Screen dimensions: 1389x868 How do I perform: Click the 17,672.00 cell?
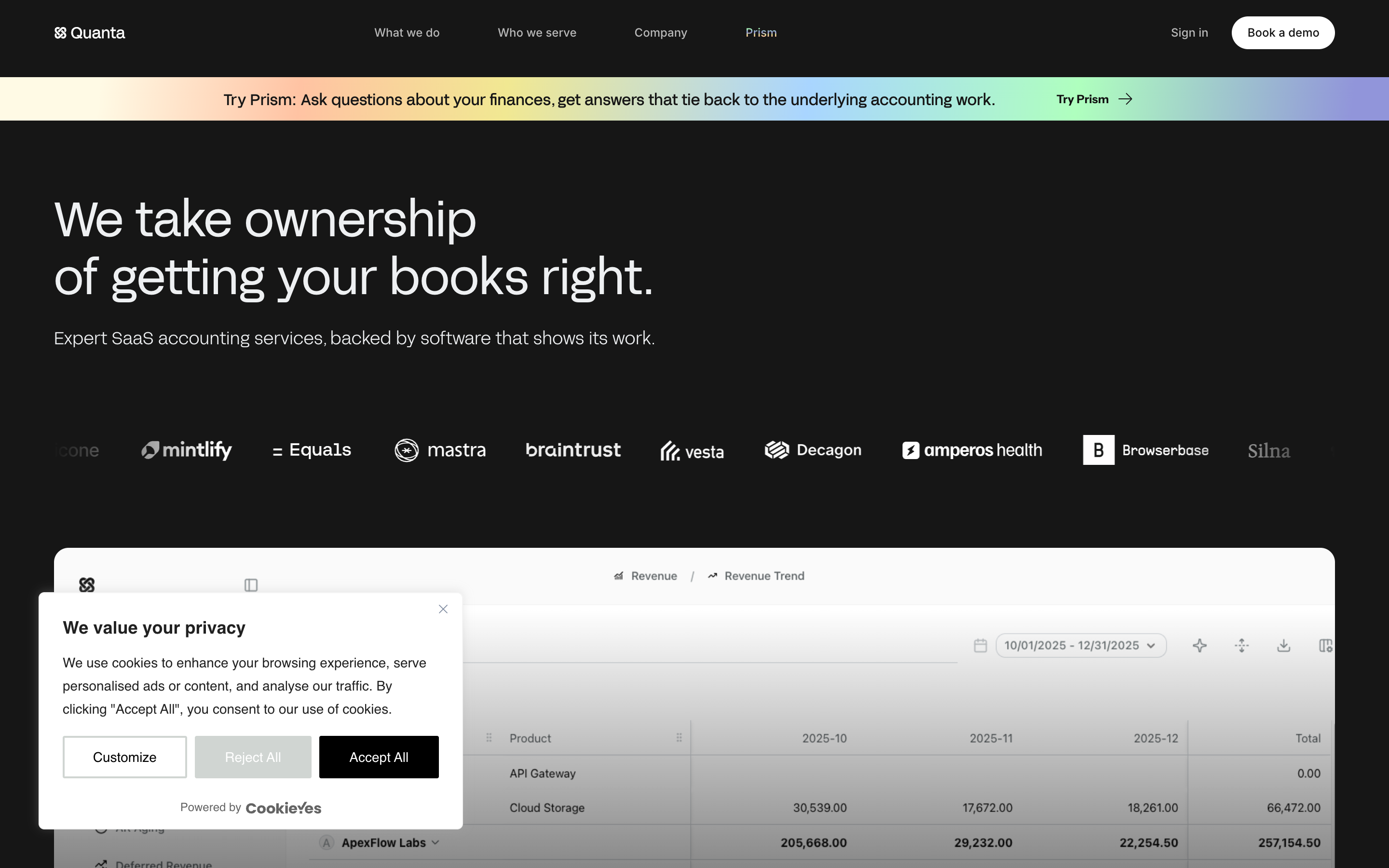(987, 808)
